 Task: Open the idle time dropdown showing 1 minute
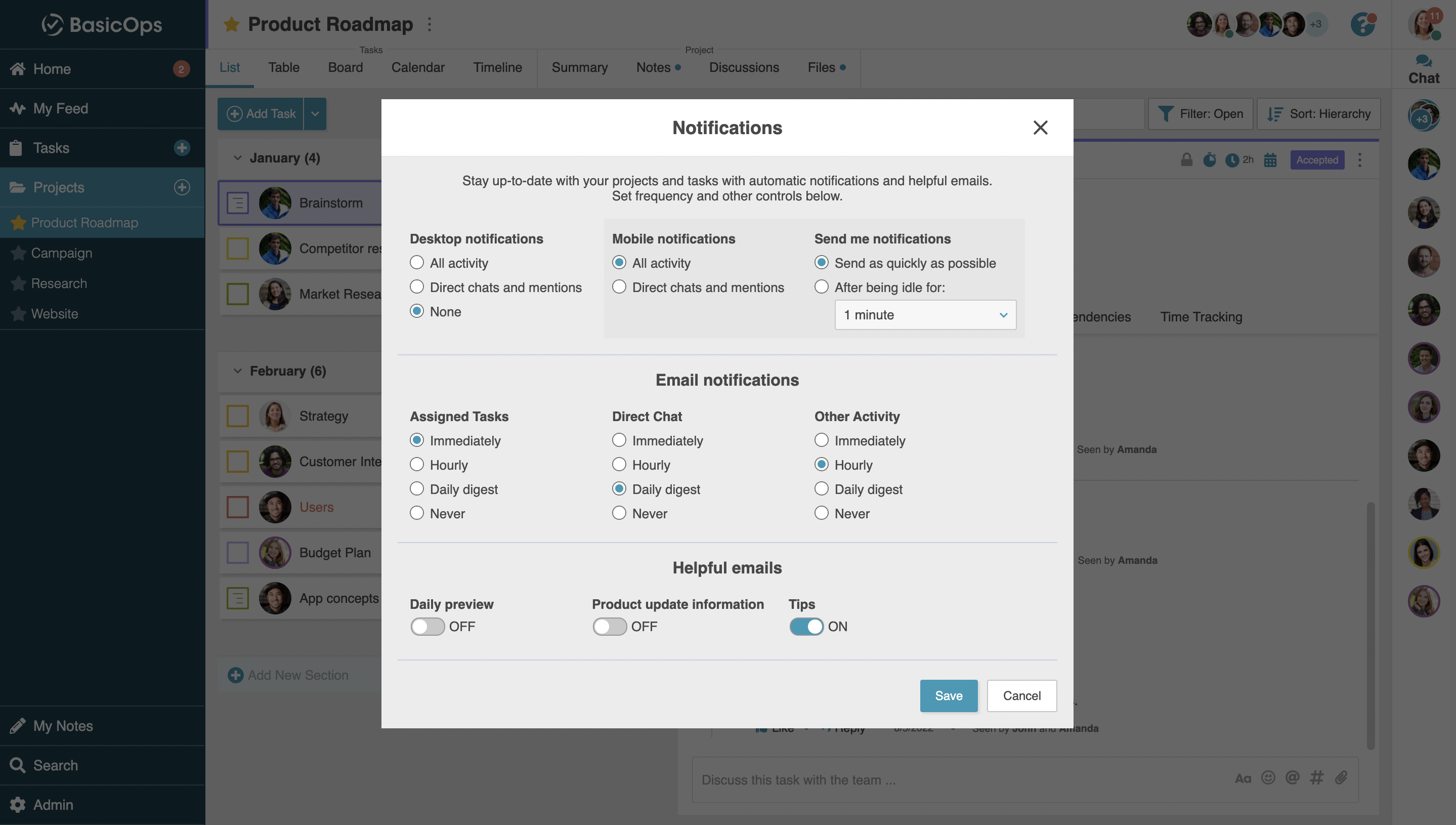(x=925, y=314)
